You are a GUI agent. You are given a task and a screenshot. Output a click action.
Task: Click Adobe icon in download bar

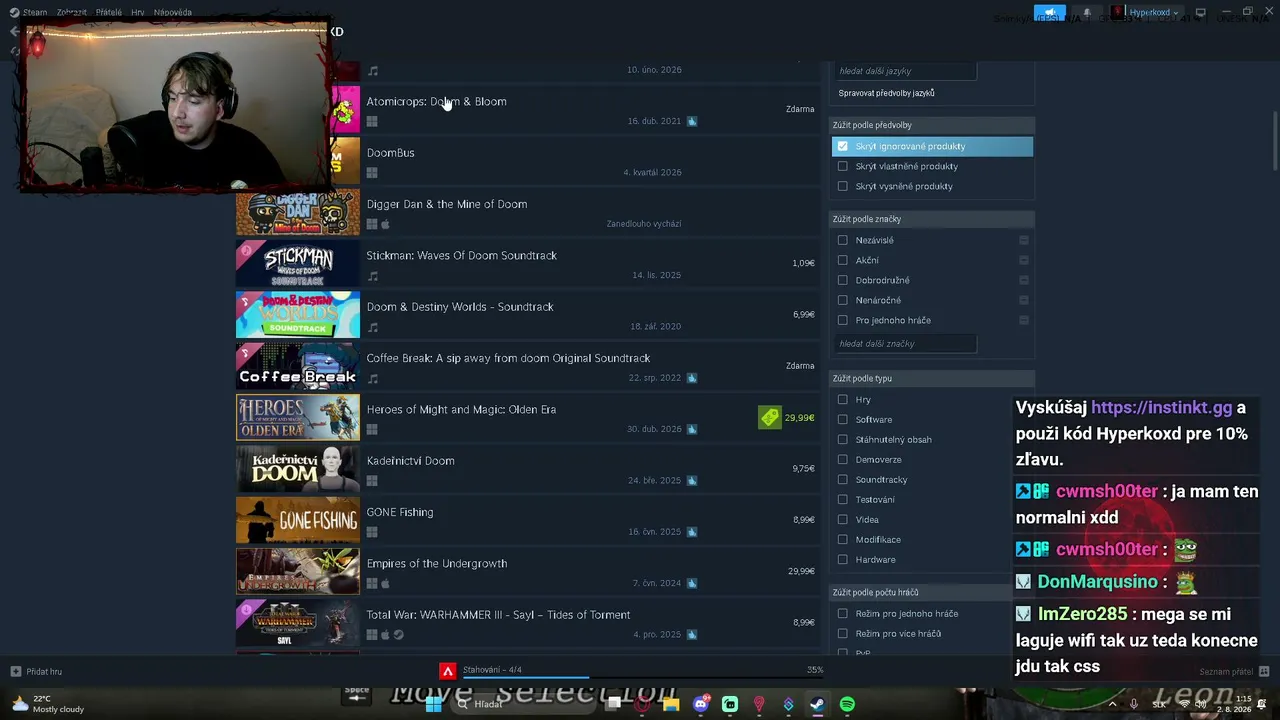448,671
